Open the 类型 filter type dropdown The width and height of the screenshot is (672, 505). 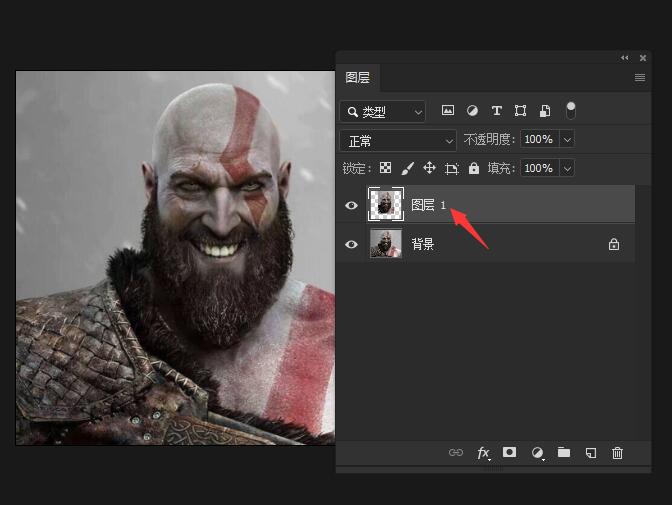383,112
